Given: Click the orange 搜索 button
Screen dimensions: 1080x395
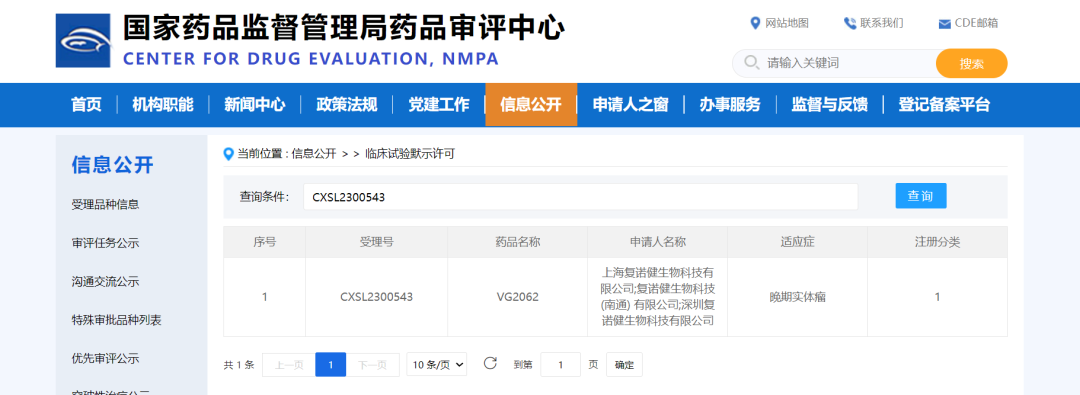Looking at the screenshot, I should [971, 63].
